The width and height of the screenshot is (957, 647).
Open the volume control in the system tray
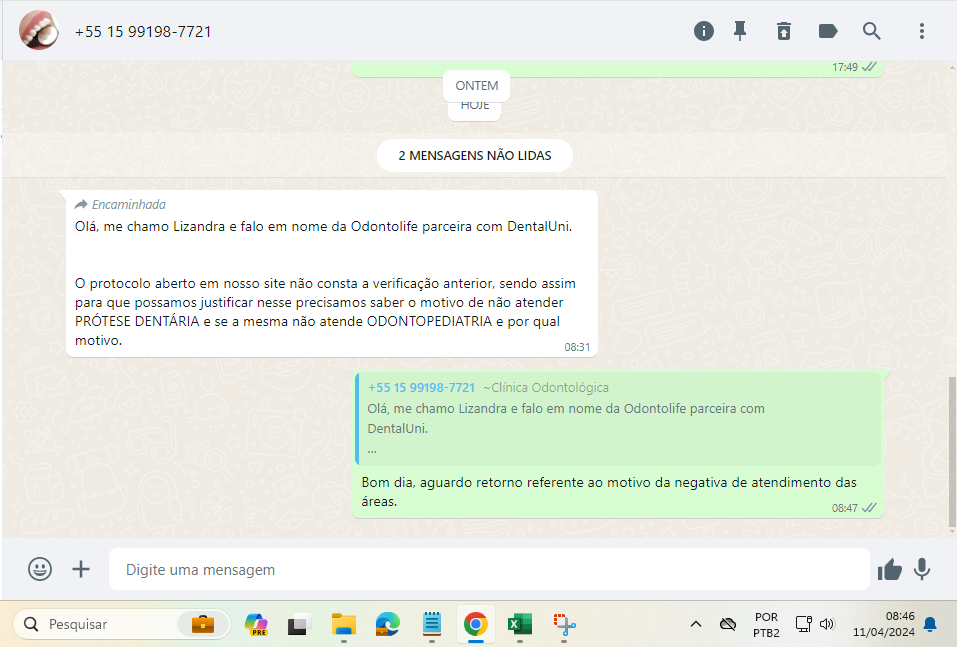coord(827,625)
